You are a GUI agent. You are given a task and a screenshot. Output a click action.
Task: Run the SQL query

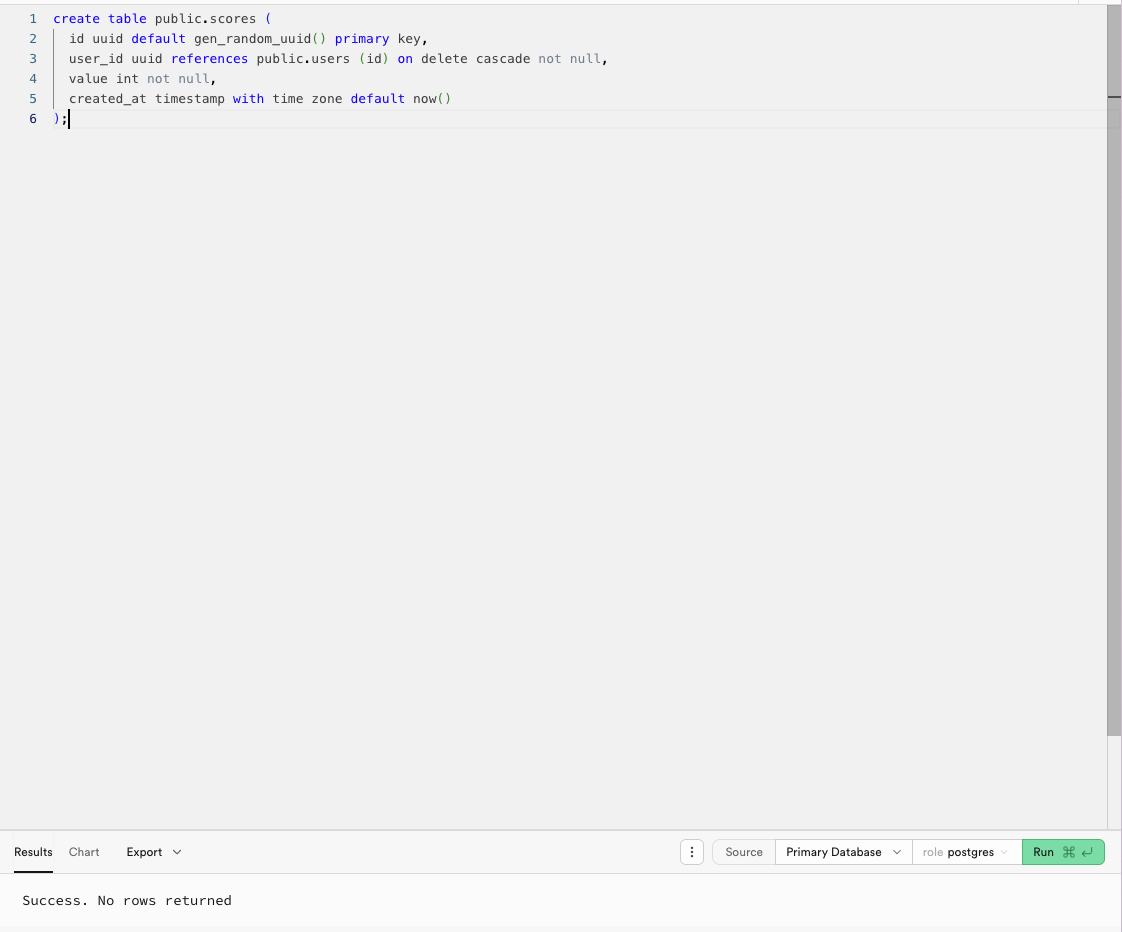1063,852
